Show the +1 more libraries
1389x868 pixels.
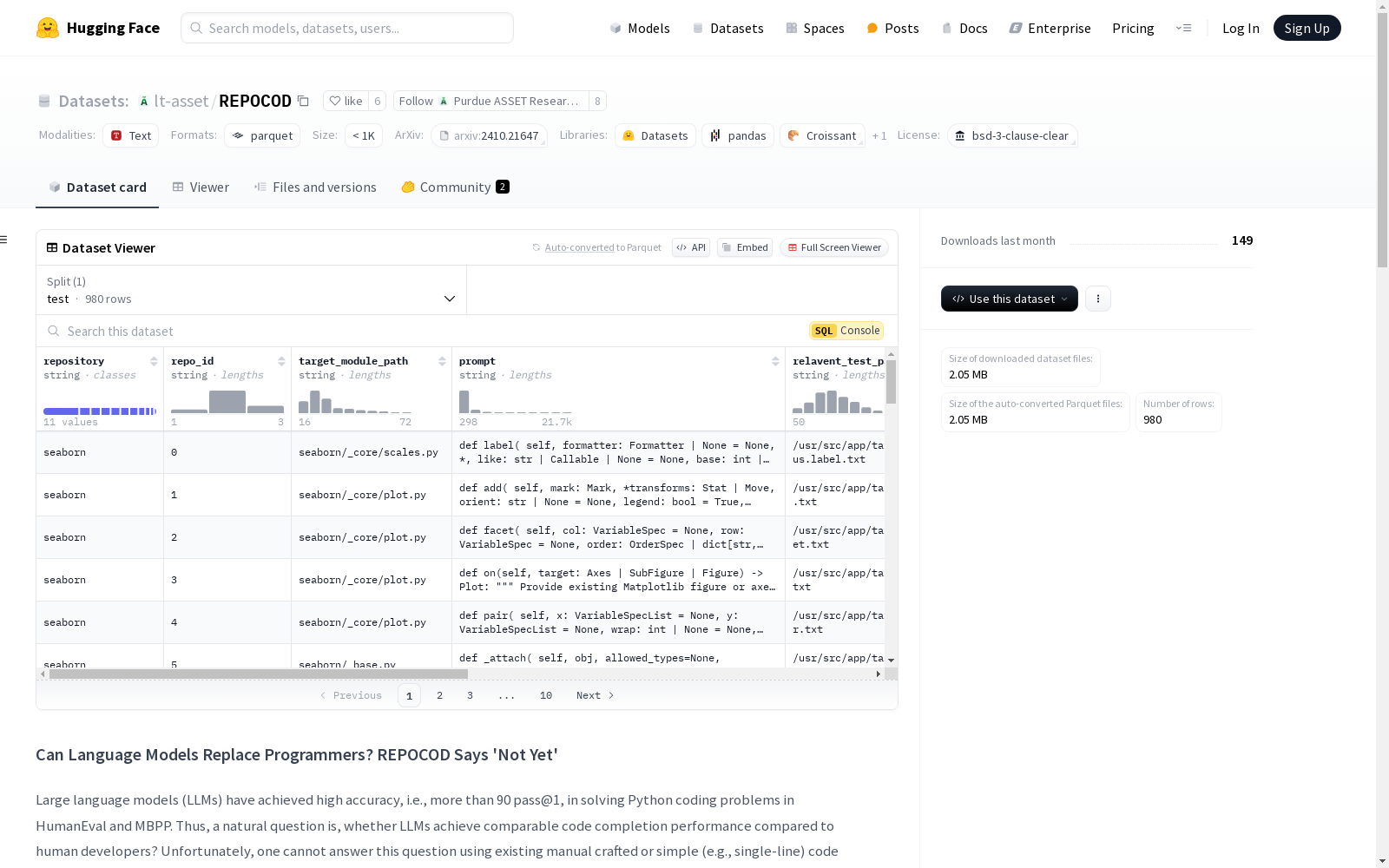[879, 135]
